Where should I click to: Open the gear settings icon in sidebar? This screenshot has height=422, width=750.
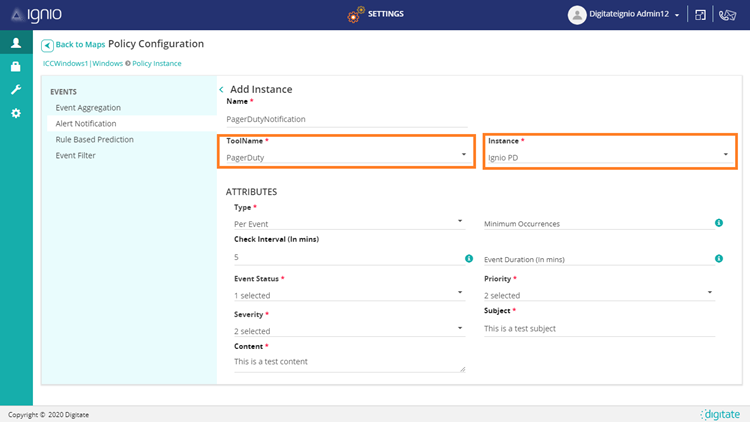point(15,113)
